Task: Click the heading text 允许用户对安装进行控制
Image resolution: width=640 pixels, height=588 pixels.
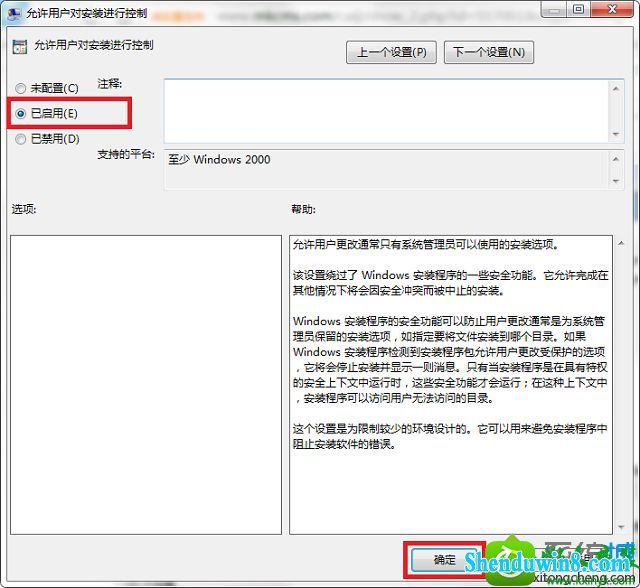Action: point(94,45)
